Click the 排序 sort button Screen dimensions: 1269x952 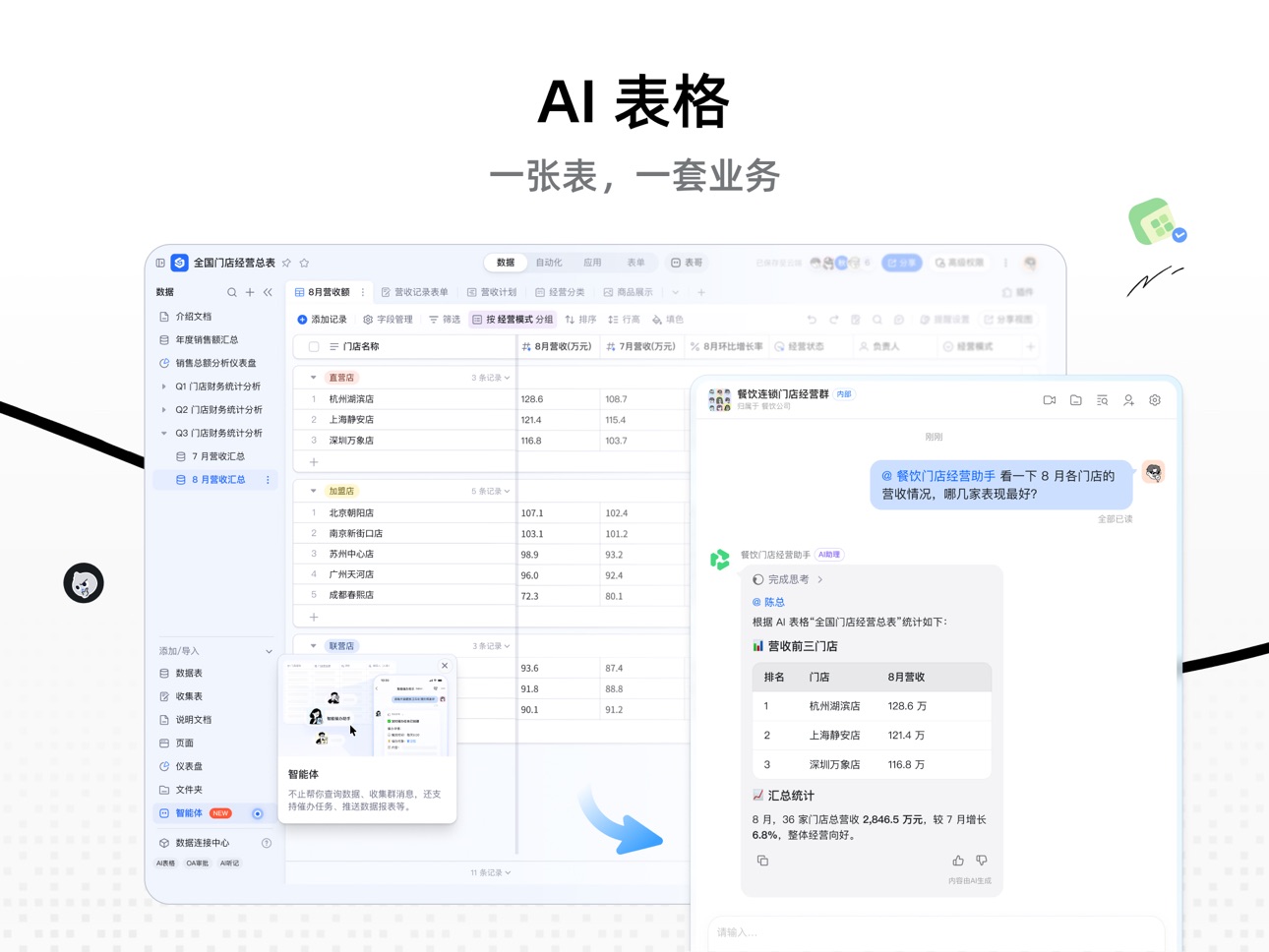tap(580, 320)
